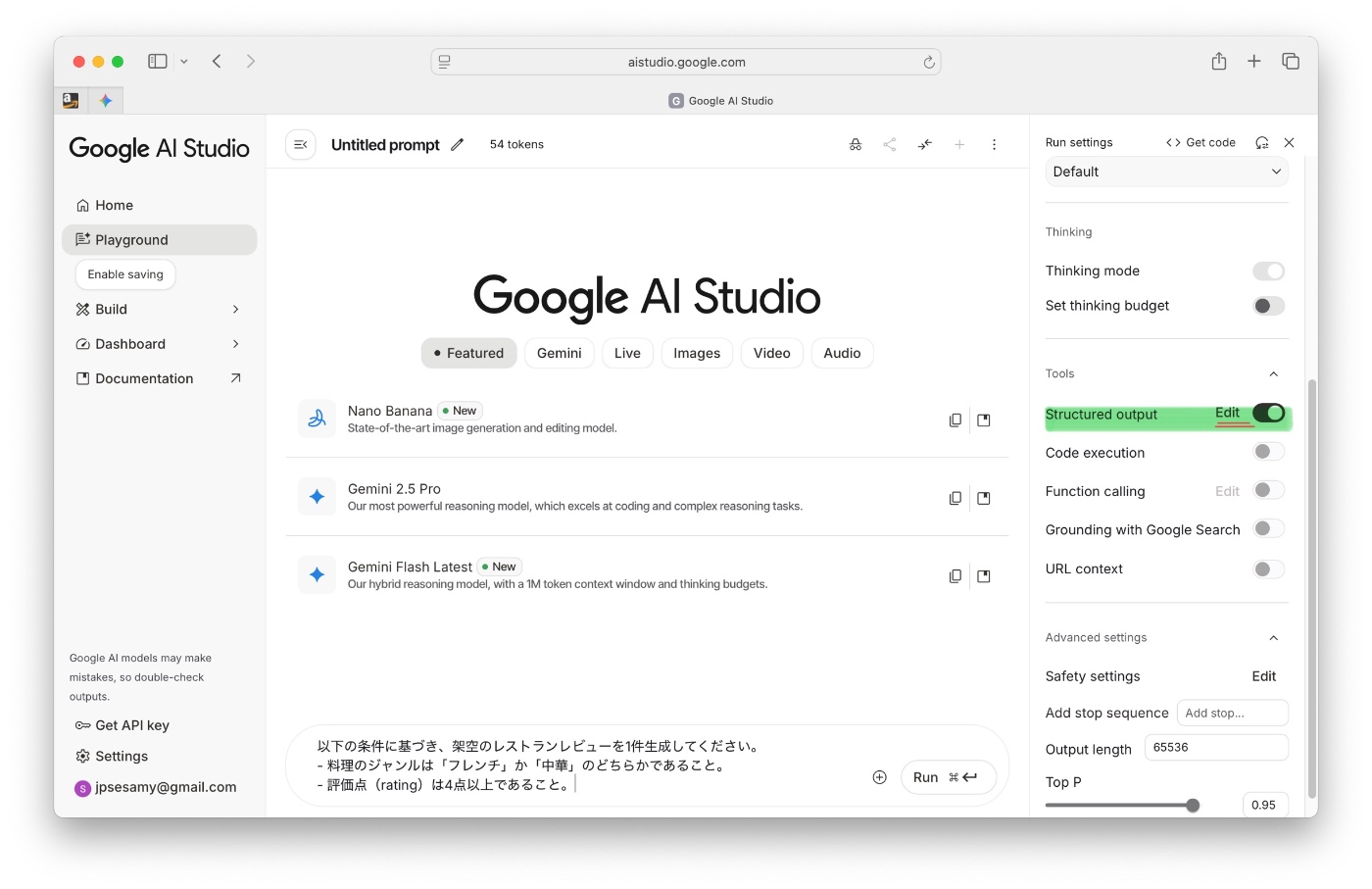Go to Home in sidebar
This screenshot has height=889, width=1372.
coord(160,205)
